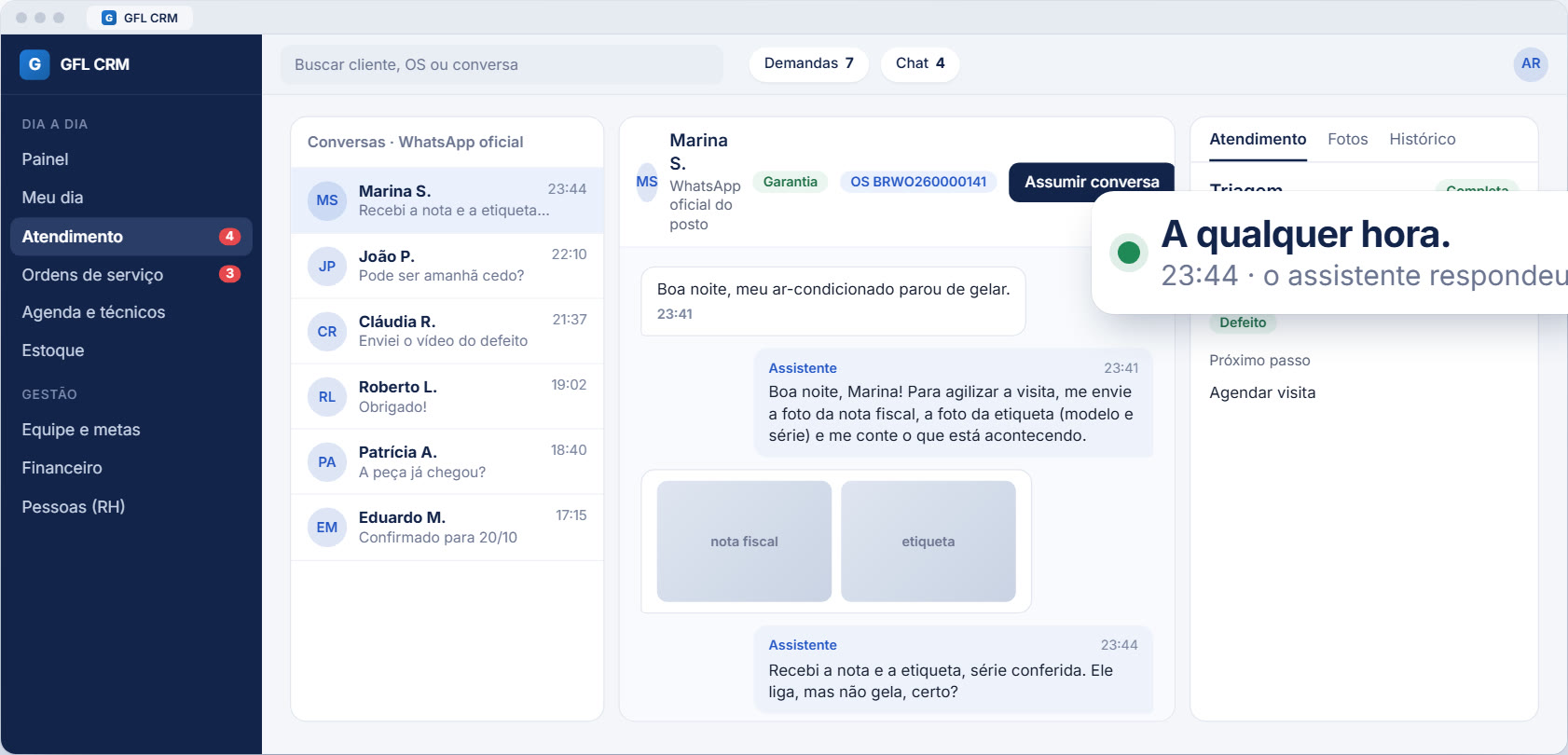1568x755 pixels.
Task: Click the green status dot on notification
Action: pos(1129,252)
